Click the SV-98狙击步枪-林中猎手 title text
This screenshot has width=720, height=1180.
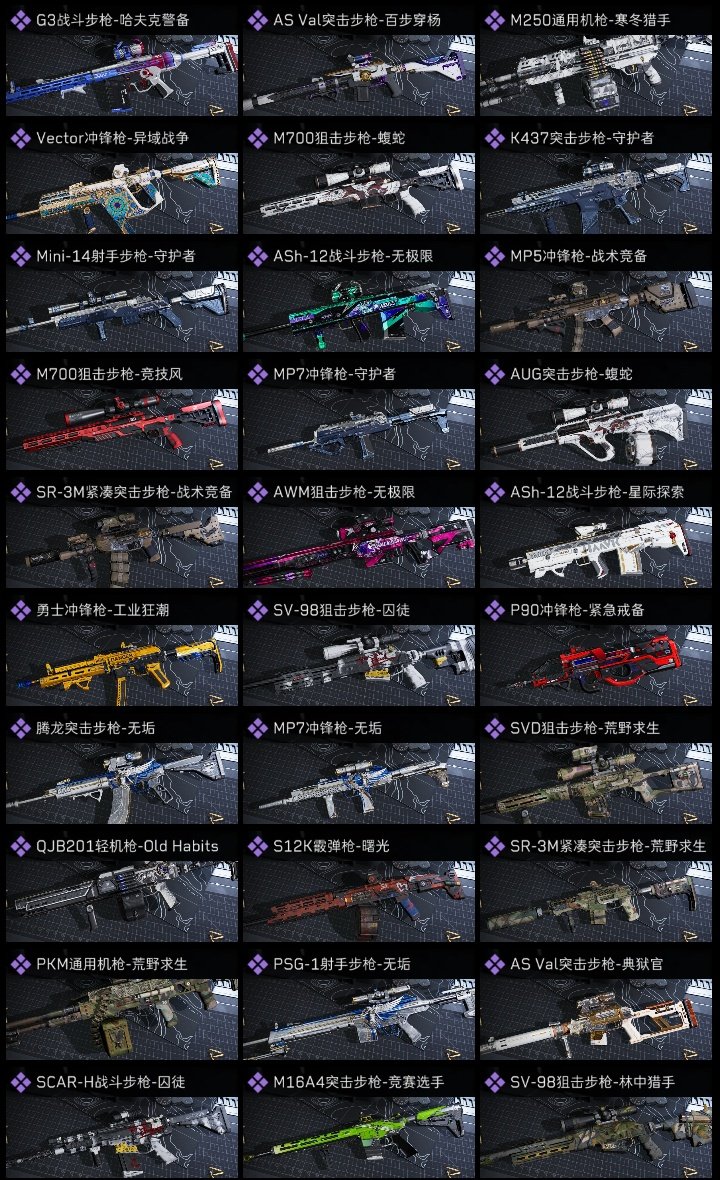[x=592, y=1082]
